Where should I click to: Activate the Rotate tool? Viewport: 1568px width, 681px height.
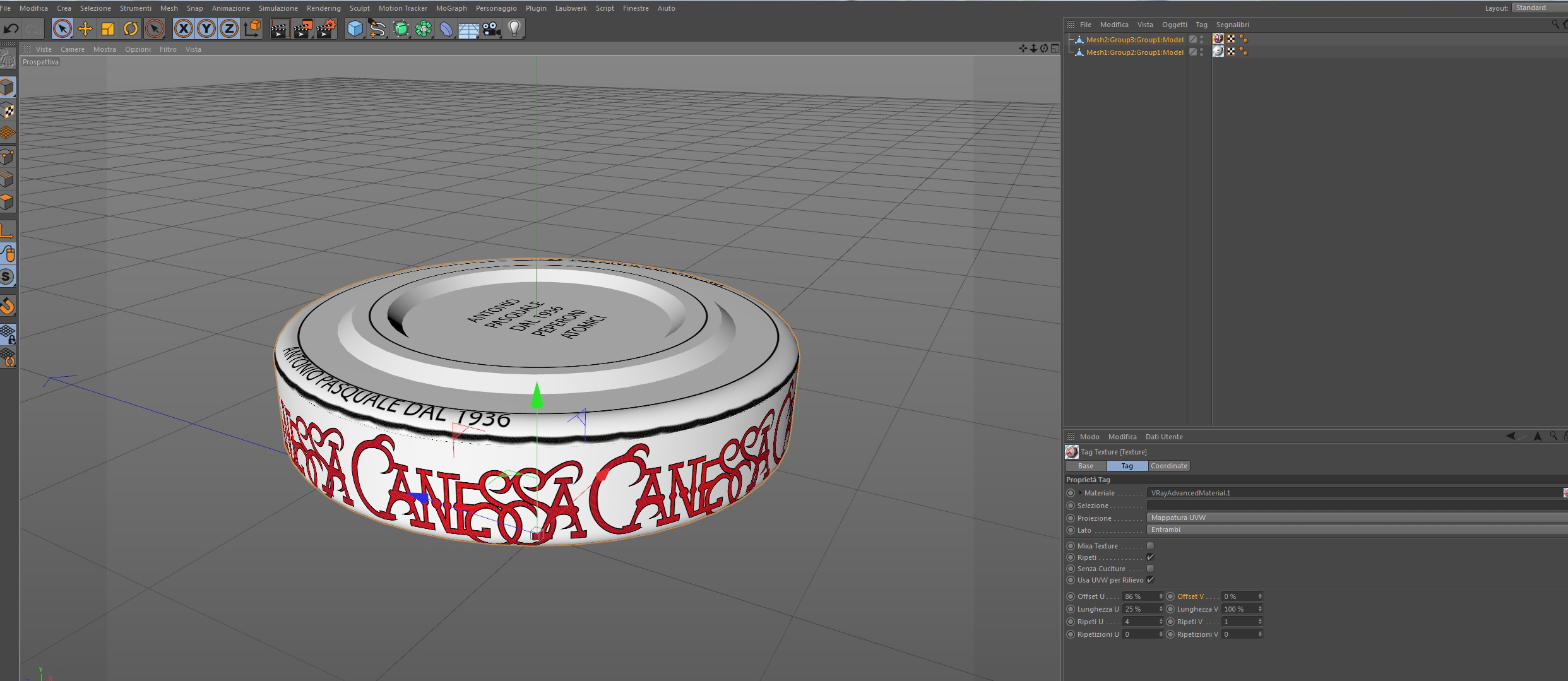(131, 28)
